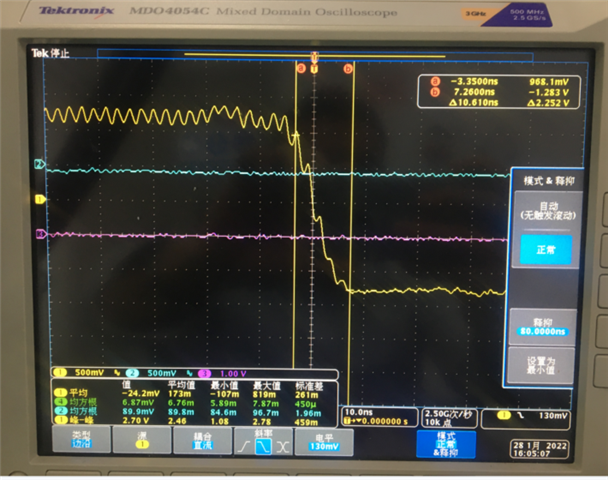Click the waveform record view bar at top
The width and height of the screenshot is (608, 480).
[x=315, y=54]
